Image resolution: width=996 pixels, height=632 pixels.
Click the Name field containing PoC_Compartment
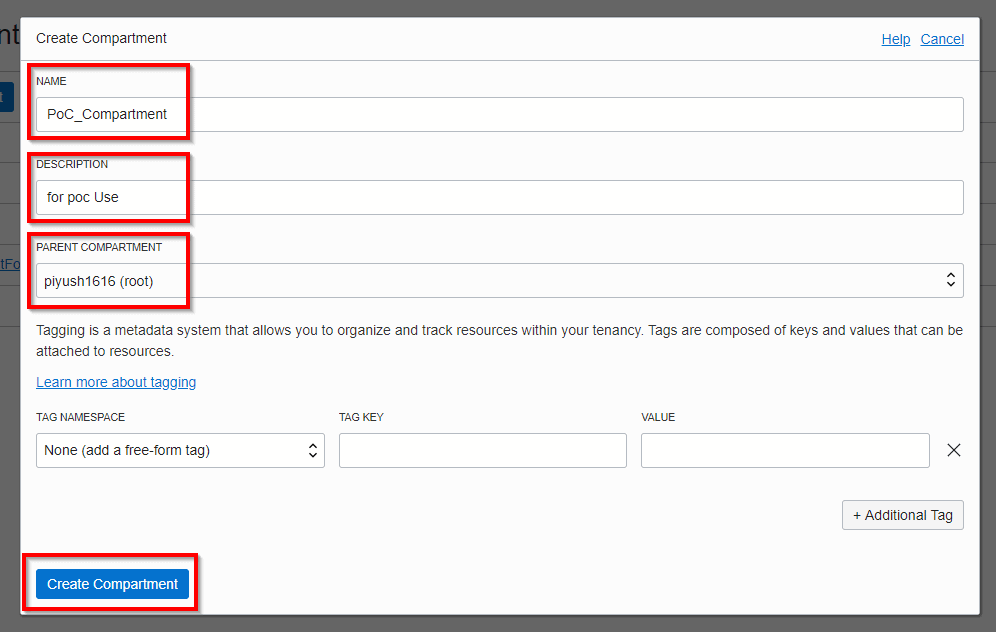pos(499,114)
